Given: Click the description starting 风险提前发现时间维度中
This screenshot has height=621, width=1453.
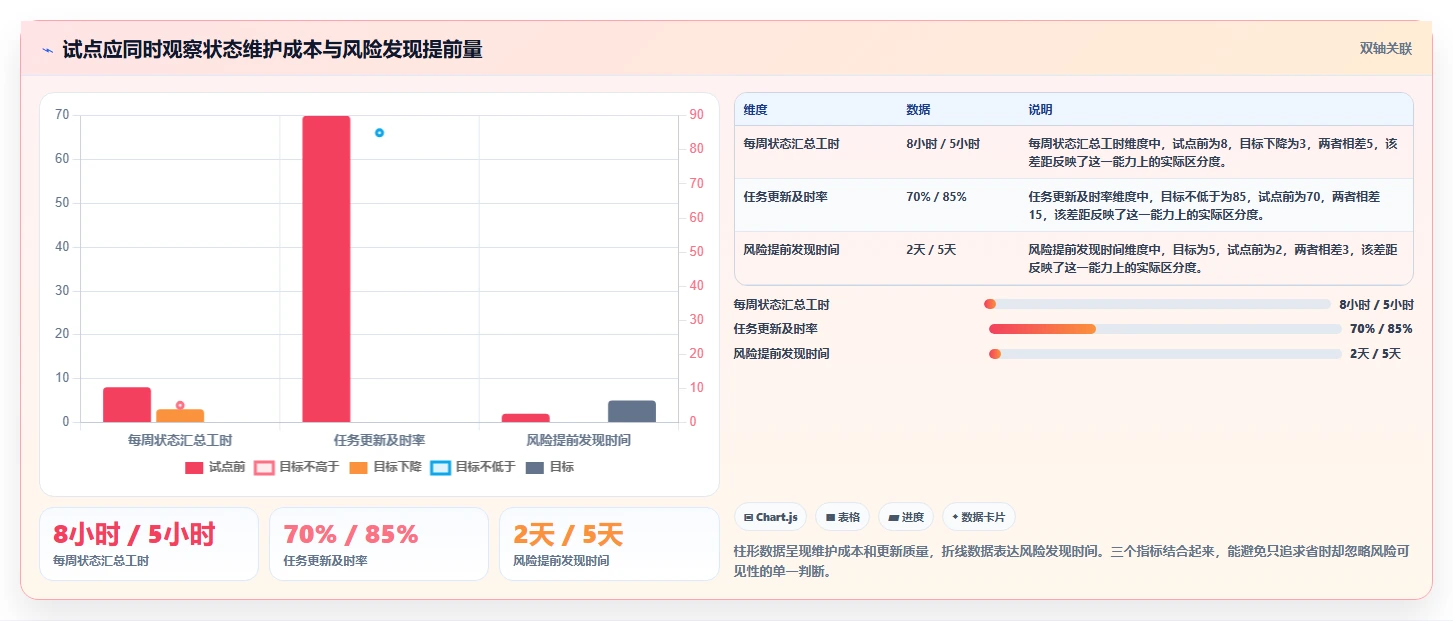Looking at the screenshot, I should pyautogui.click(x=1213, y=259).
